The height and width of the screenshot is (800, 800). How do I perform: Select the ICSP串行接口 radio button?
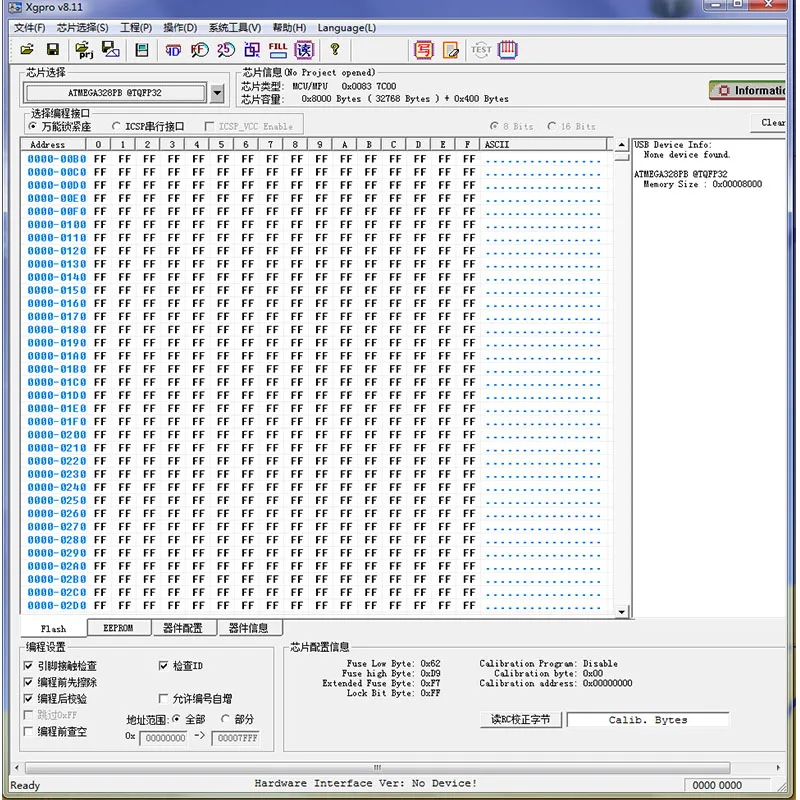coord(117,127)
